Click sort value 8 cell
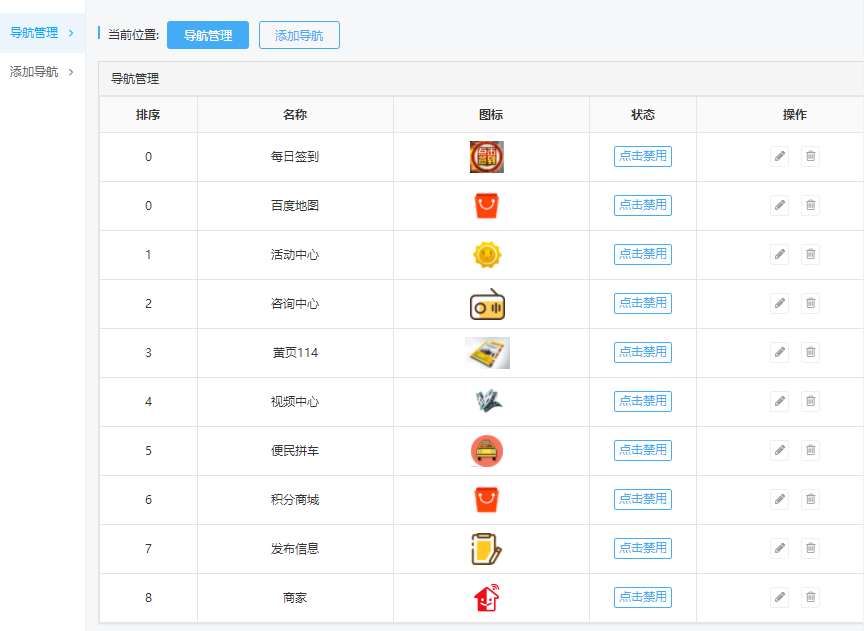Viewport: 864px width, 631px height. (x=148, y=598)
